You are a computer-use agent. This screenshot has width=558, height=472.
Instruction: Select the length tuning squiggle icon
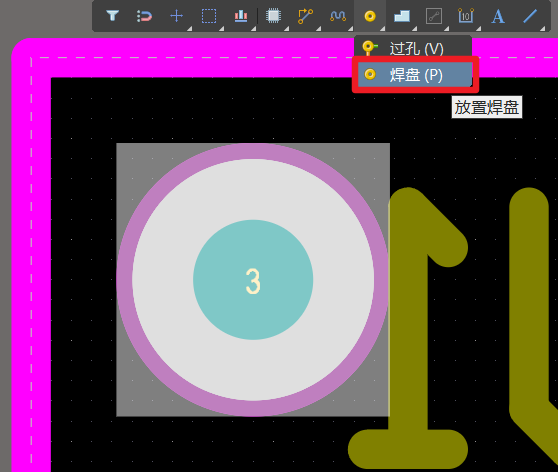click(338, 16)
